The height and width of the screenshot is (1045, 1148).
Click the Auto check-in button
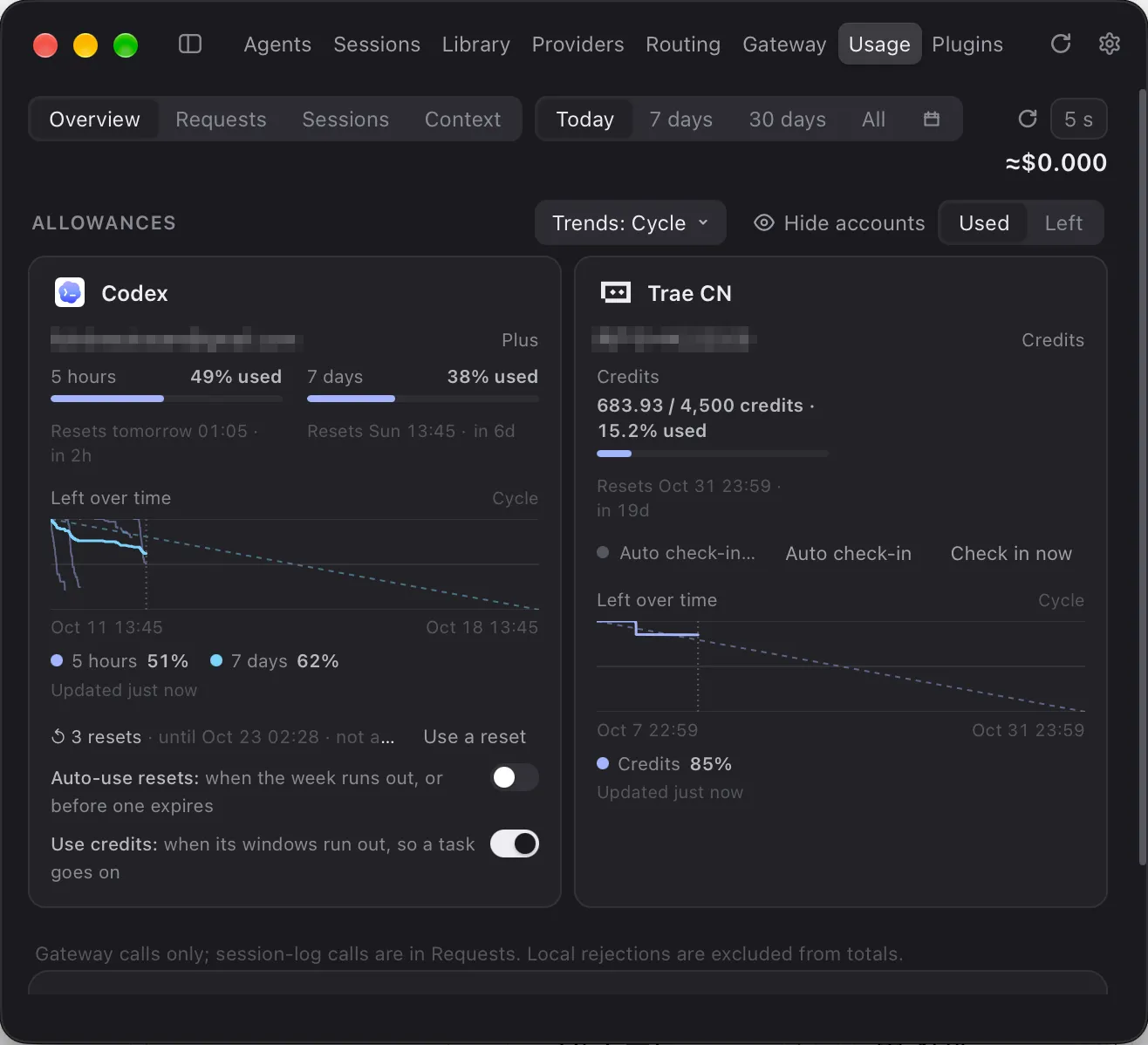[848, 553]
